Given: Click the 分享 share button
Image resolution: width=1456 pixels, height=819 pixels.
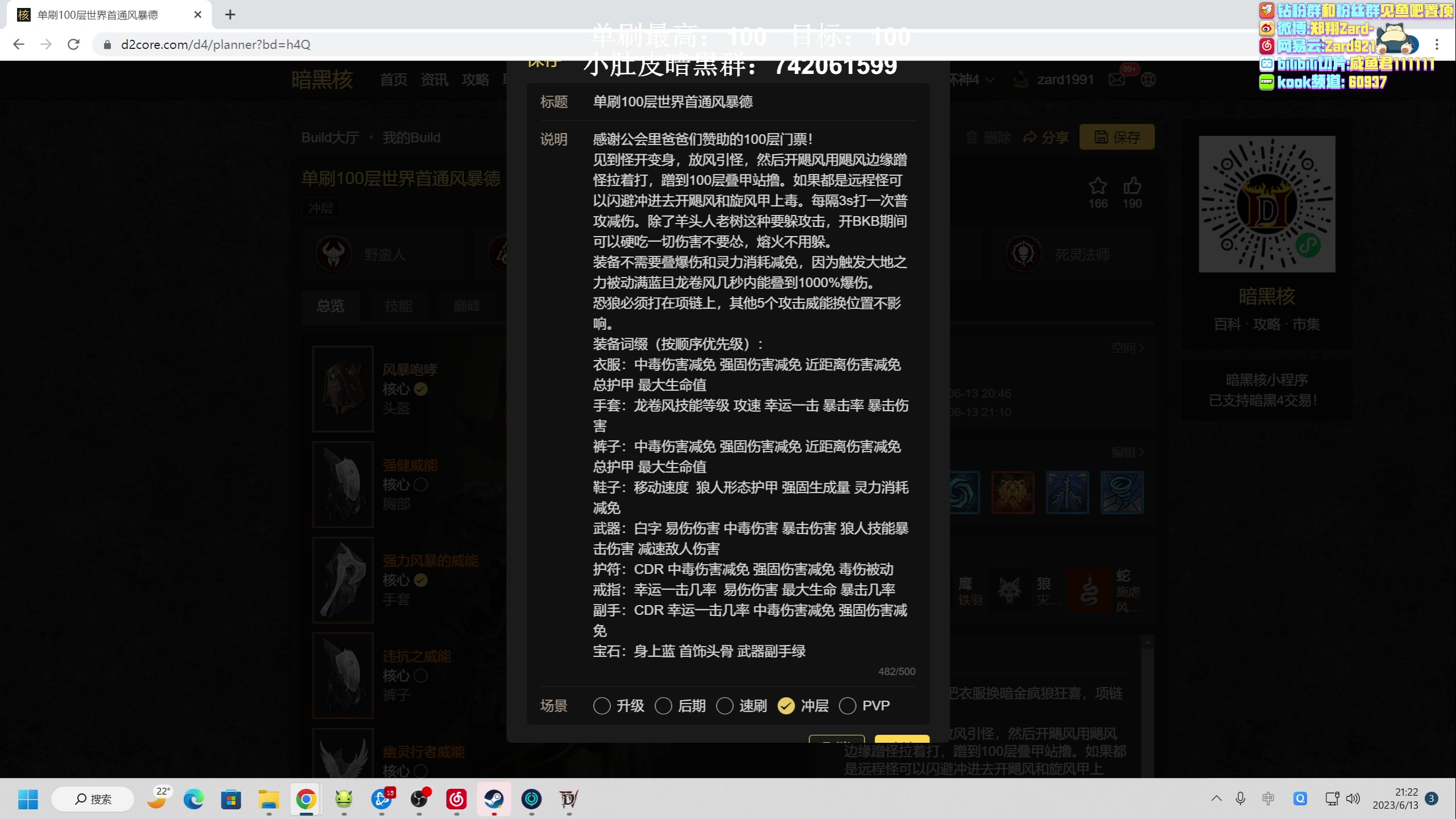Looking at the screenshot, I should (1046, 136).
